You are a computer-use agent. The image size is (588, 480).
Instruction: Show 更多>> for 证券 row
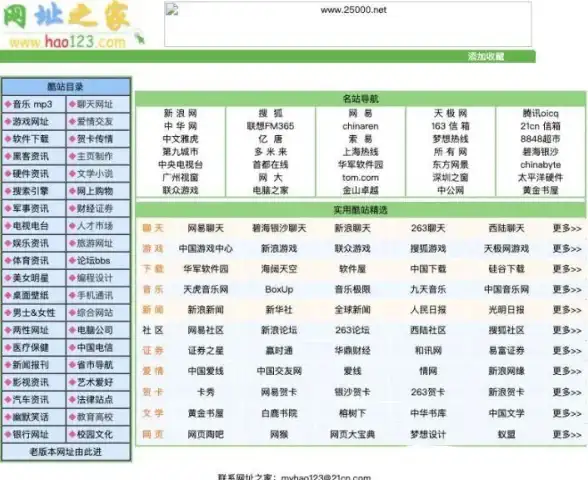click(567, 351)
